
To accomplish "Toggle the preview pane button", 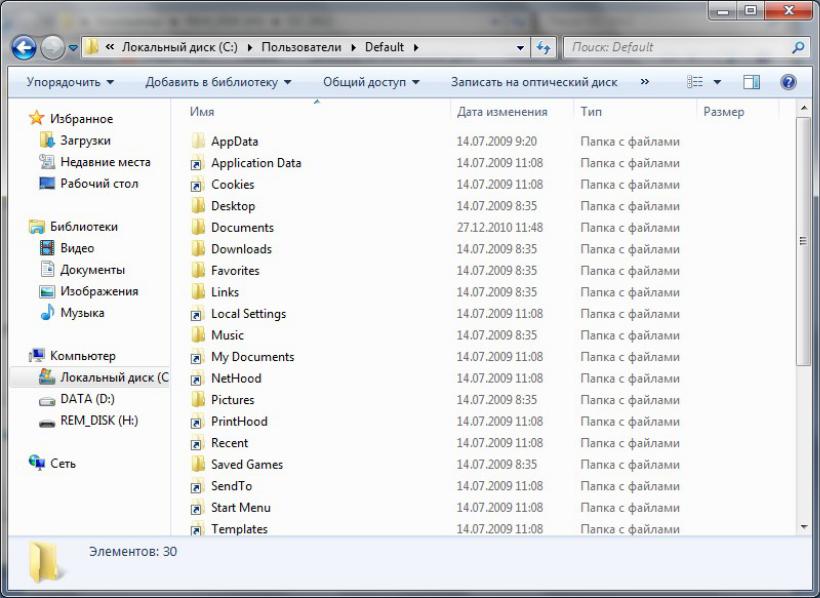I will point(751,82).
